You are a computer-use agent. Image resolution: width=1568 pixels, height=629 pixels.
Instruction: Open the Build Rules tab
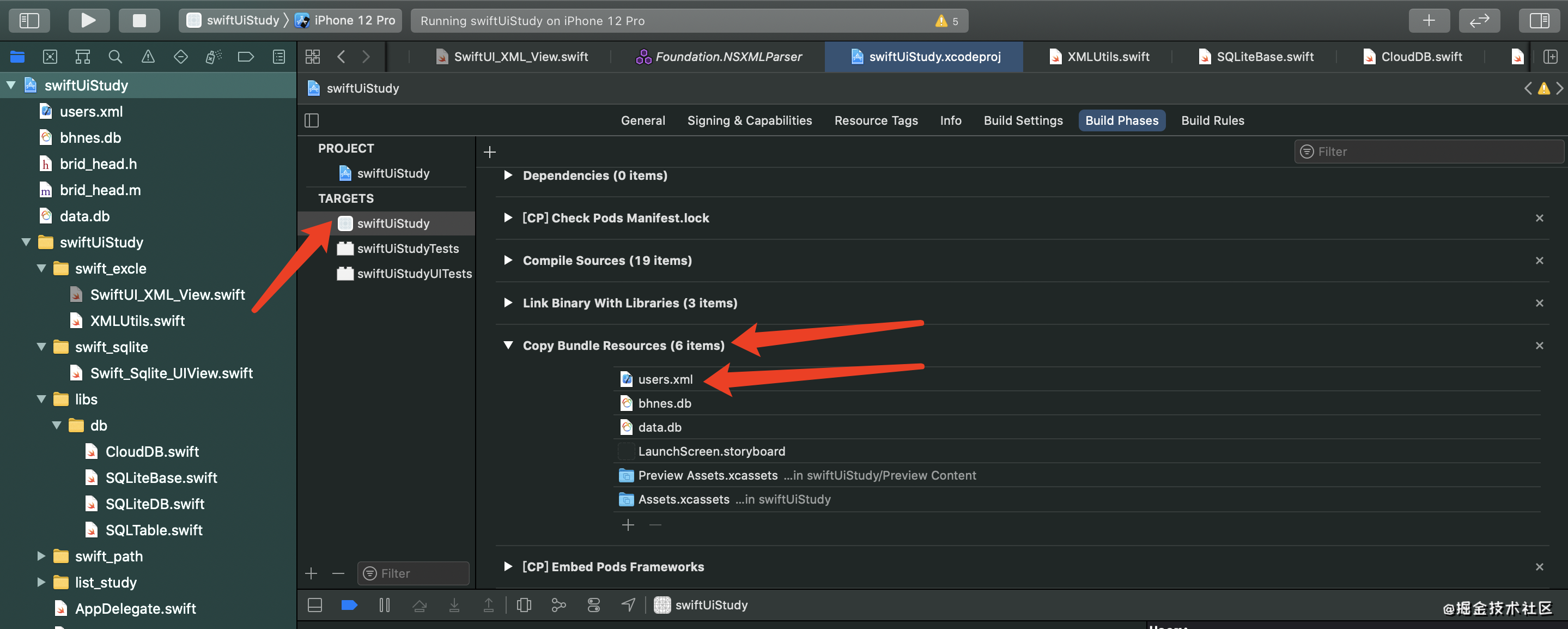click(1213, 120)
